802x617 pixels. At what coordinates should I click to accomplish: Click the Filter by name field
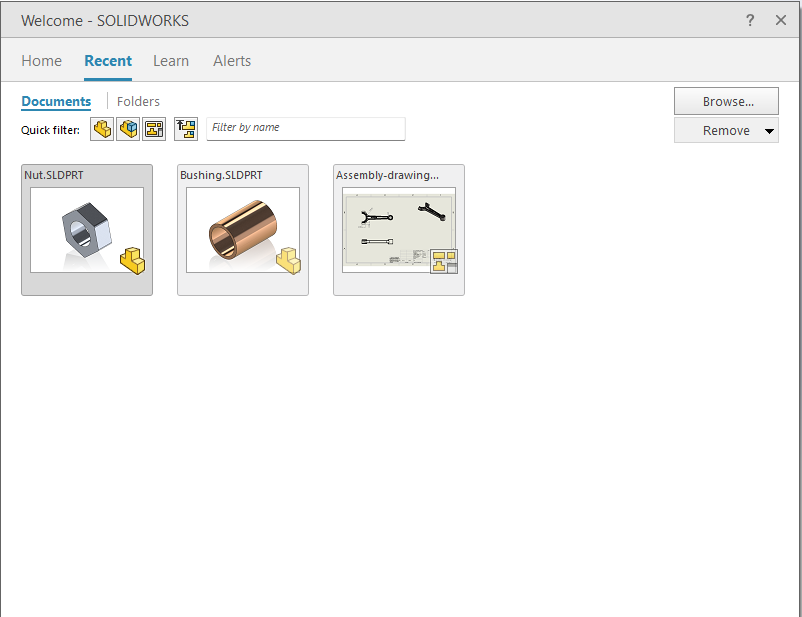pos(305,128)
